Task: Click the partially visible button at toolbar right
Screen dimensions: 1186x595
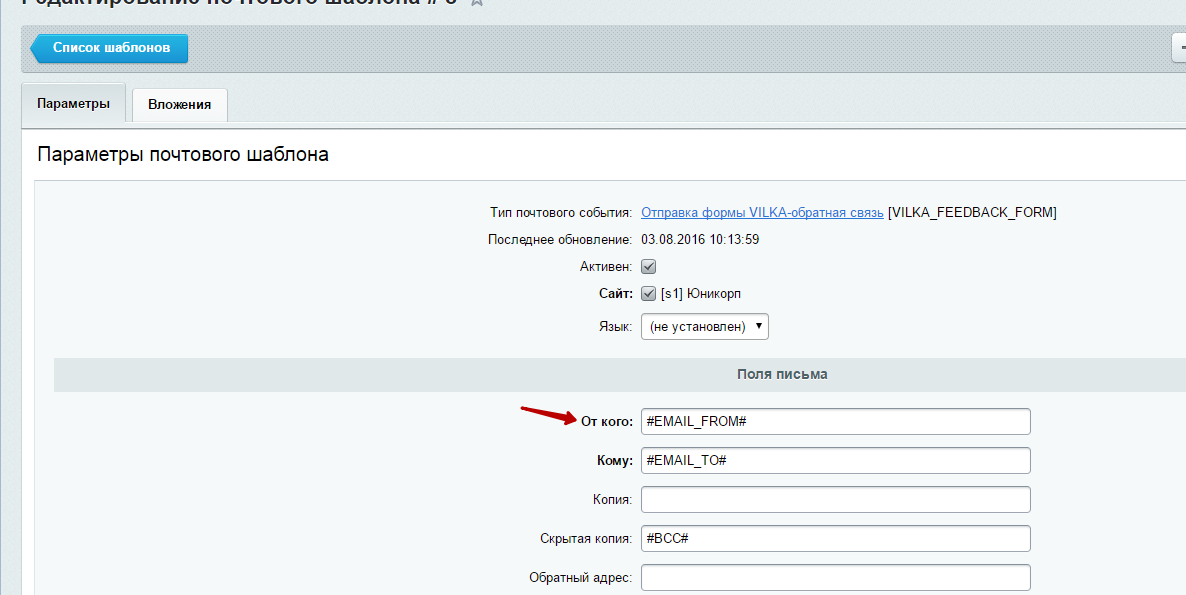Action: (1179, 48)
